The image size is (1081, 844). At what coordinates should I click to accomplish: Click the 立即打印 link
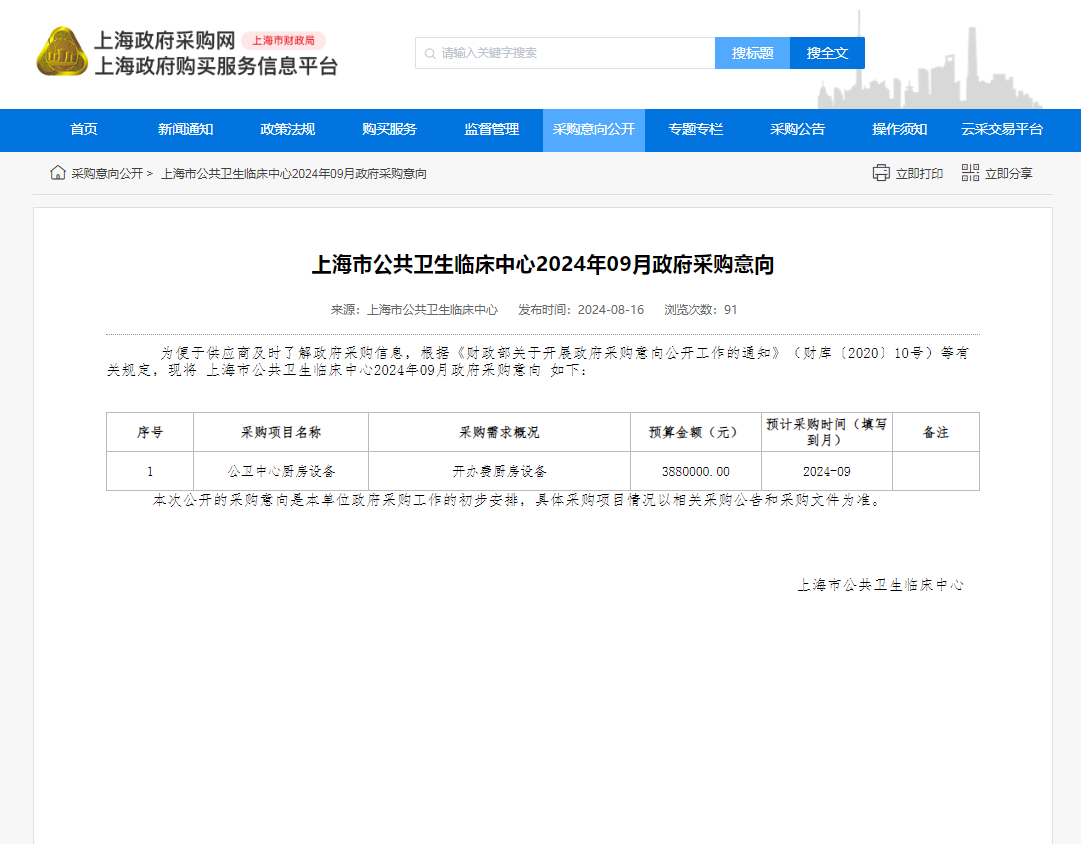tap(919, 174)
